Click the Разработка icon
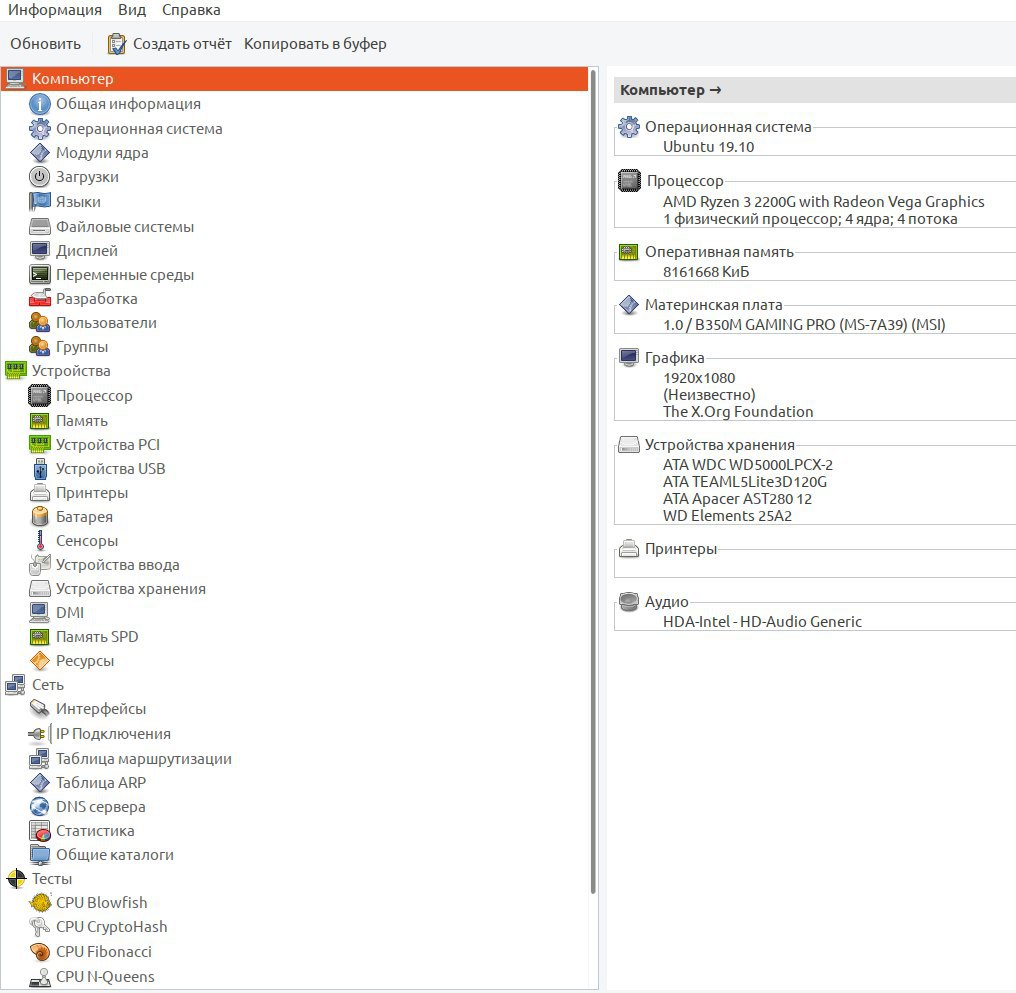 40,299
